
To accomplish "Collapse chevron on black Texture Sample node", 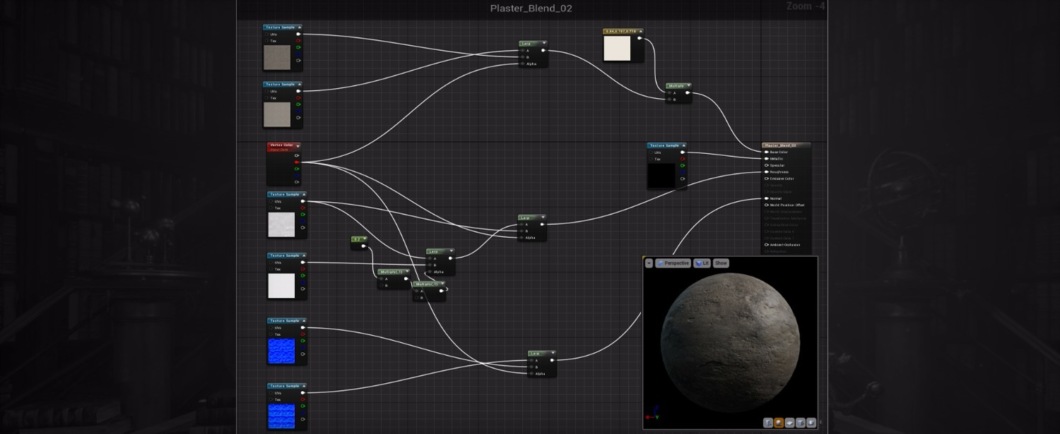I will point(683,145).
